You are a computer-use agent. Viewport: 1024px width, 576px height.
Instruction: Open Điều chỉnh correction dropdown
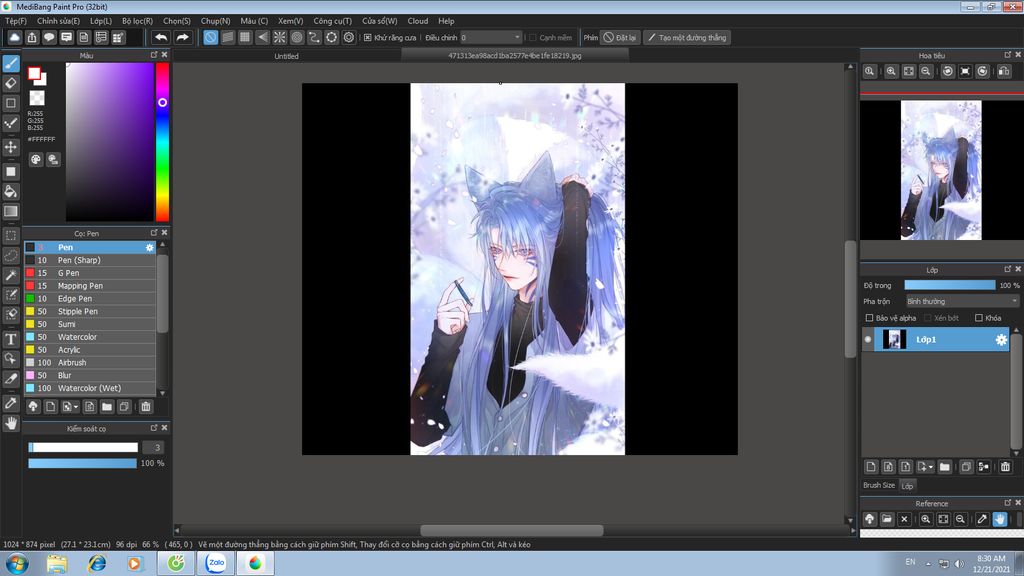491,37
